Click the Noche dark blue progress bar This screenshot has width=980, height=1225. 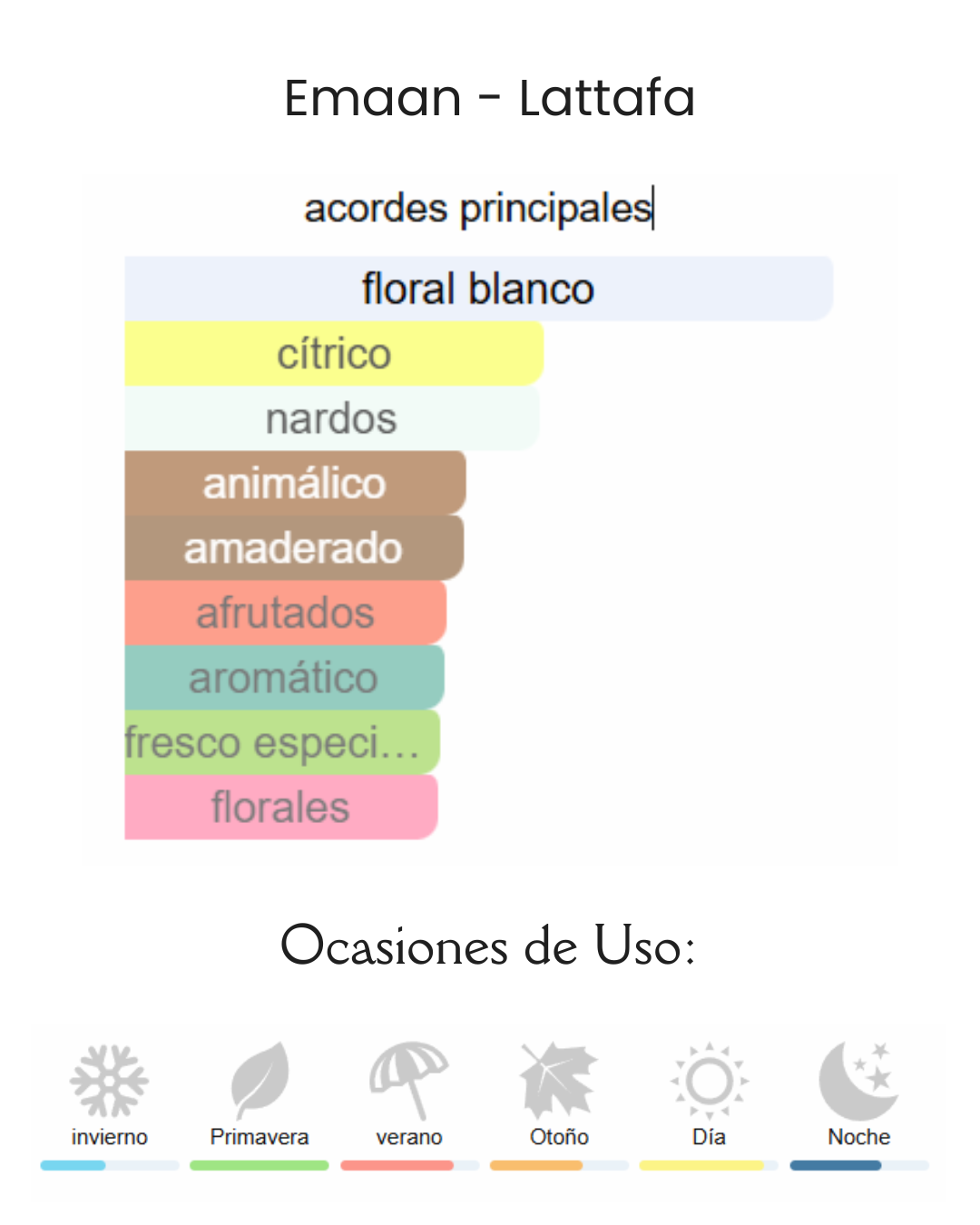(x=835, y=1165)
